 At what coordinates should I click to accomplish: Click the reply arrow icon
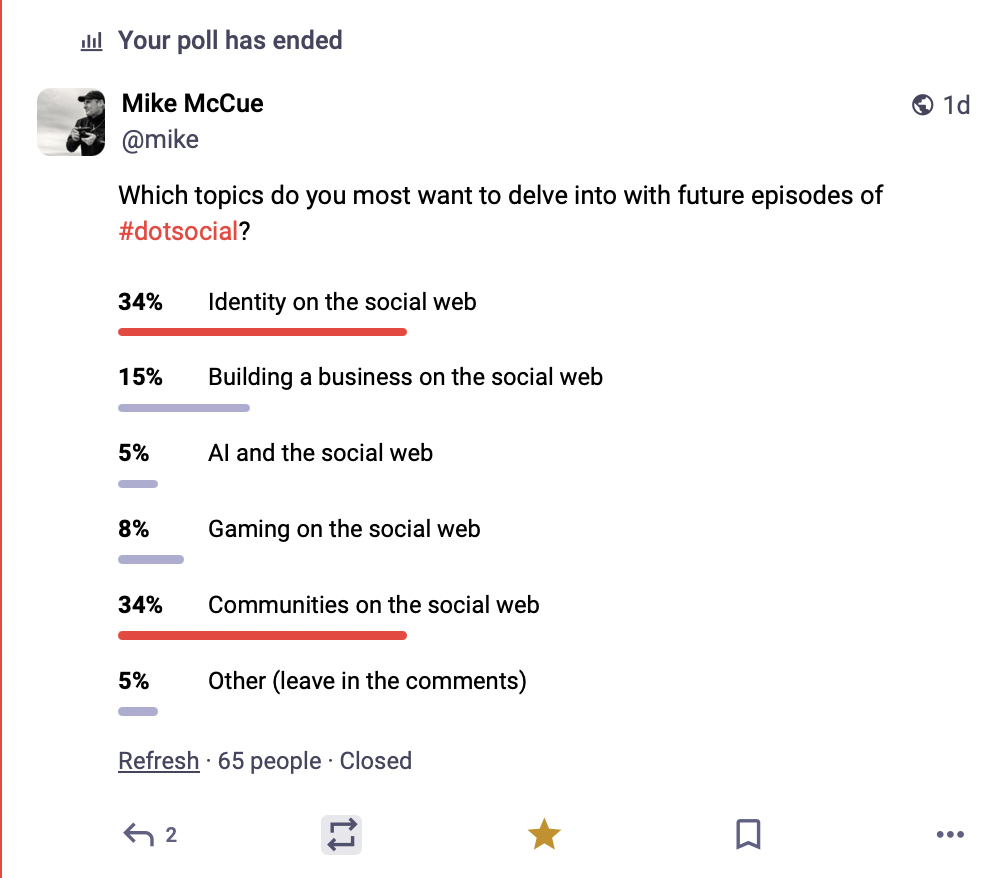coord(138,835)
